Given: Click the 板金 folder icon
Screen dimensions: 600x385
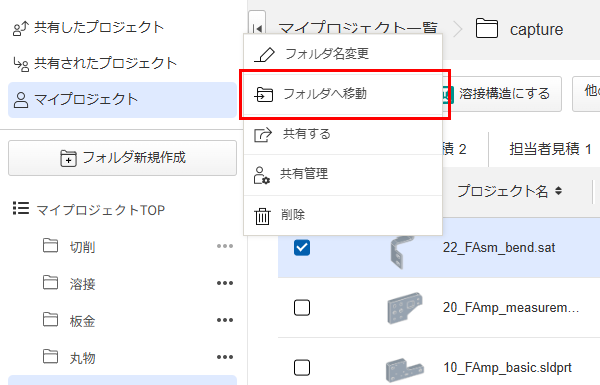Looking at the screenshot, I should [x=51, y=319].
